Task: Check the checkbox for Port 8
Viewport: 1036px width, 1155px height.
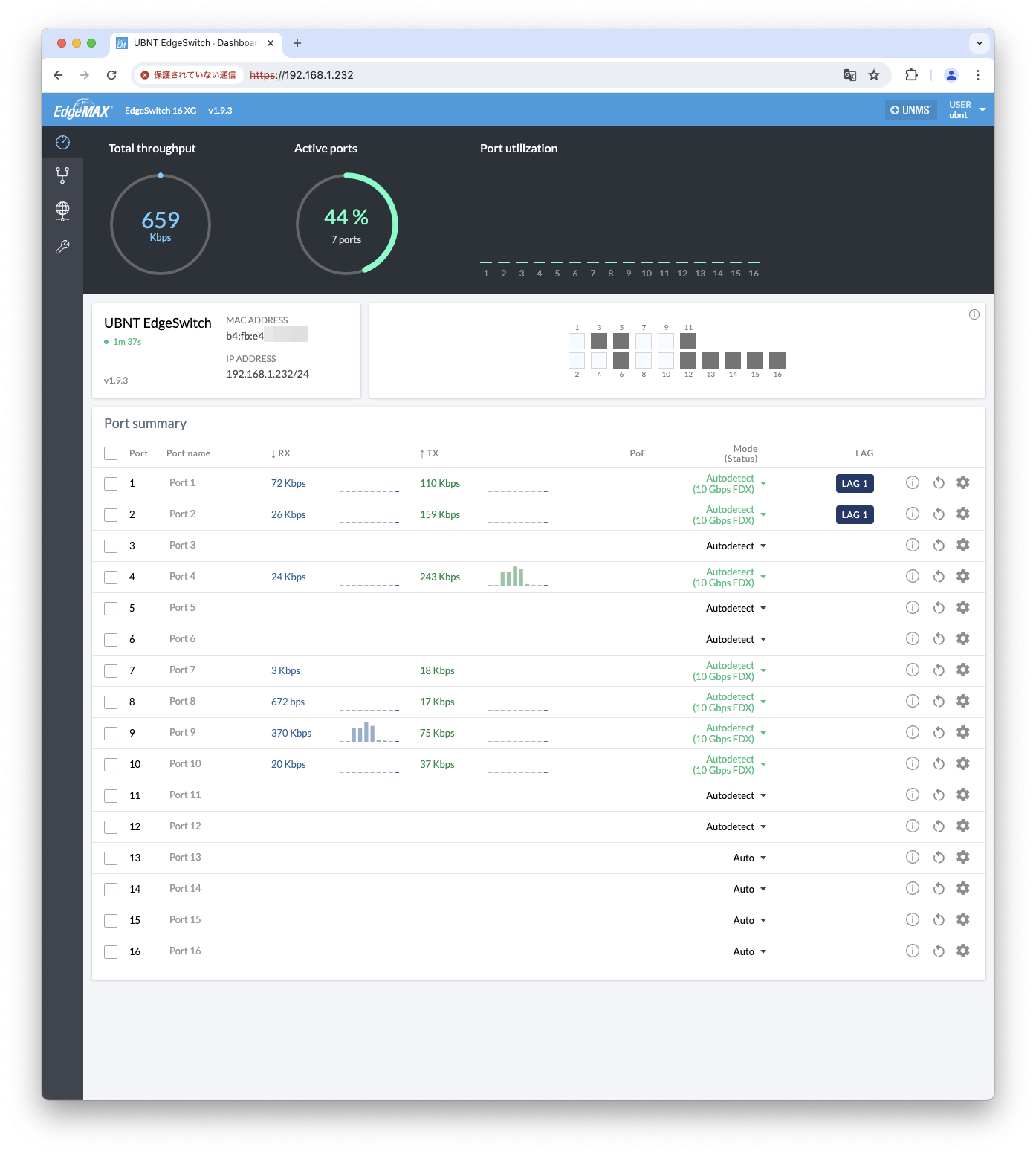Action: 111,702
